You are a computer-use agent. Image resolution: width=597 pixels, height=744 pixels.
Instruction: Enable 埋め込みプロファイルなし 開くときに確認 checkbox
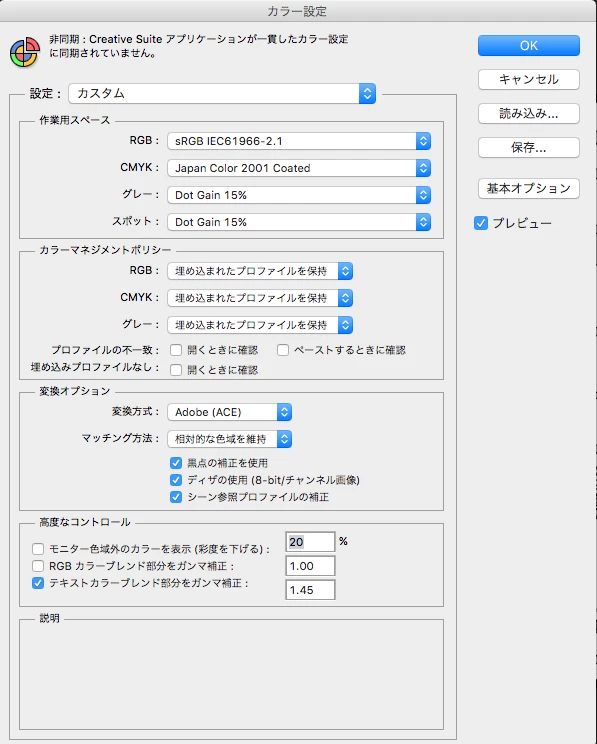(x=176, y=370)
